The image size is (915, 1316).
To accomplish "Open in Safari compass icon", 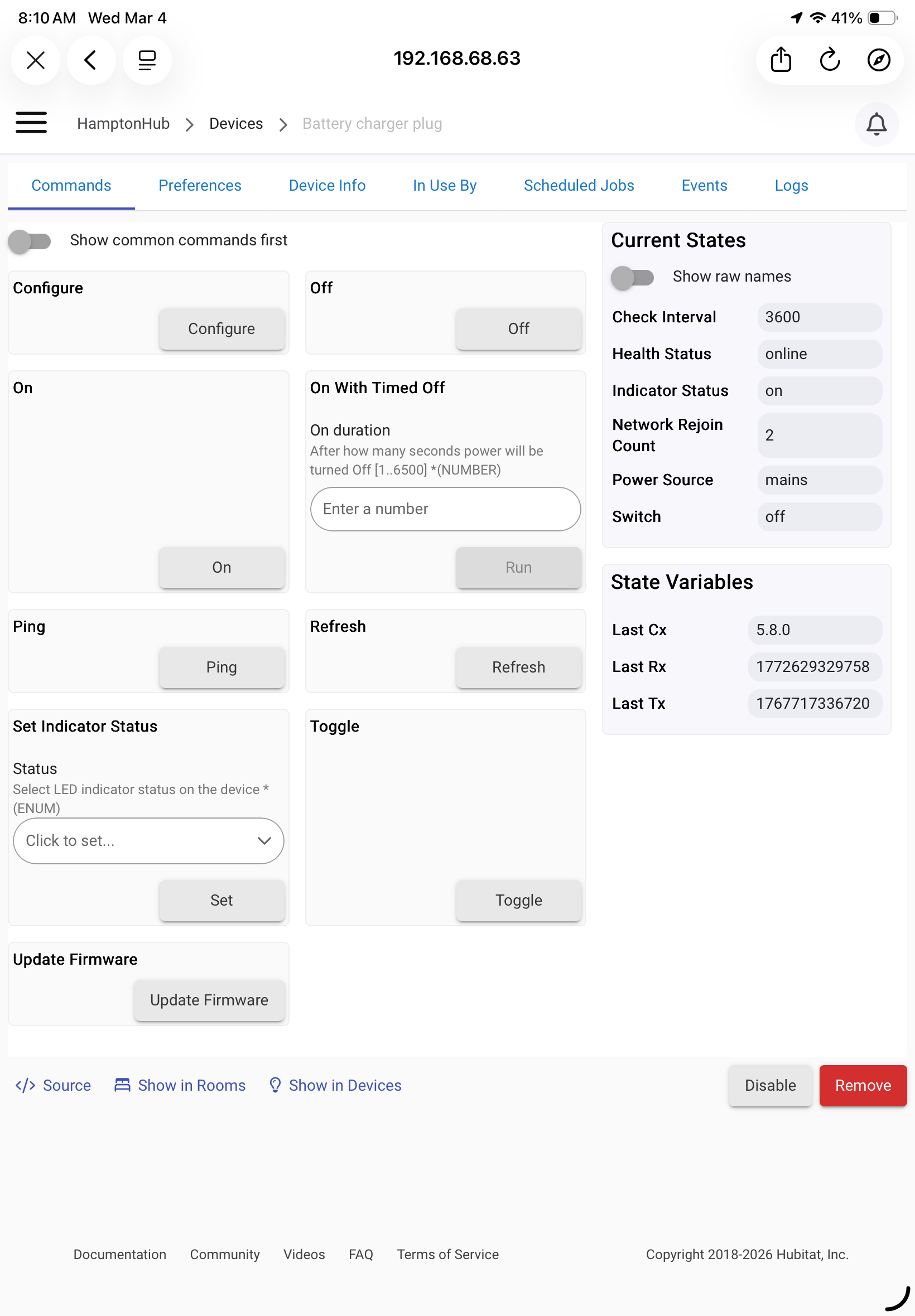I will pyautogui.click(x=878, y=60).
